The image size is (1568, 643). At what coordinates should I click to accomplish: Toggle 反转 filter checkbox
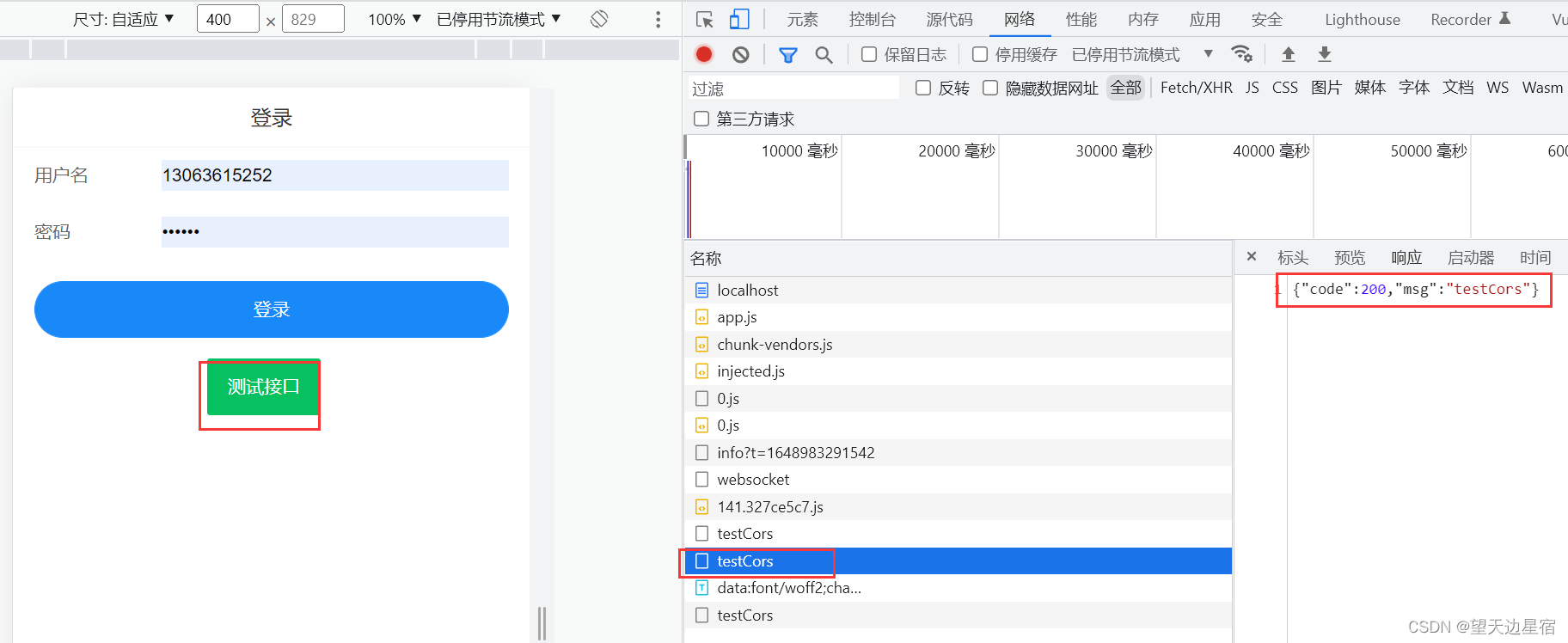point(923,88)
